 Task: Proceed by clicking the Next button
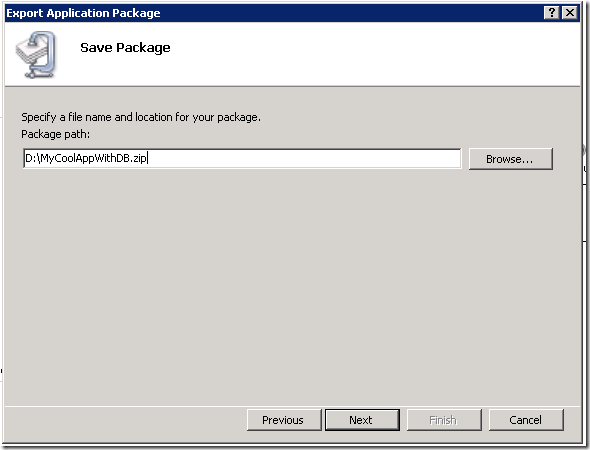[x=362, y=420]
